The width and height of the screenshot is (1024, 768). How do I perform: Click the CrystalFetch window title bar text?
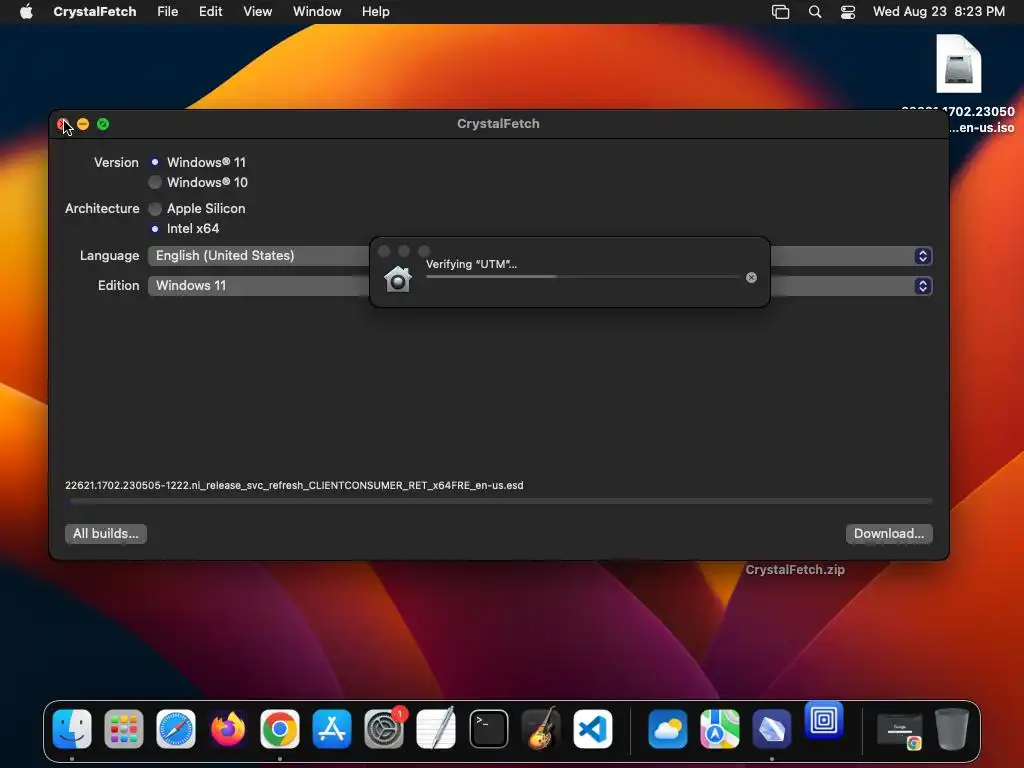tap(498, 123)
